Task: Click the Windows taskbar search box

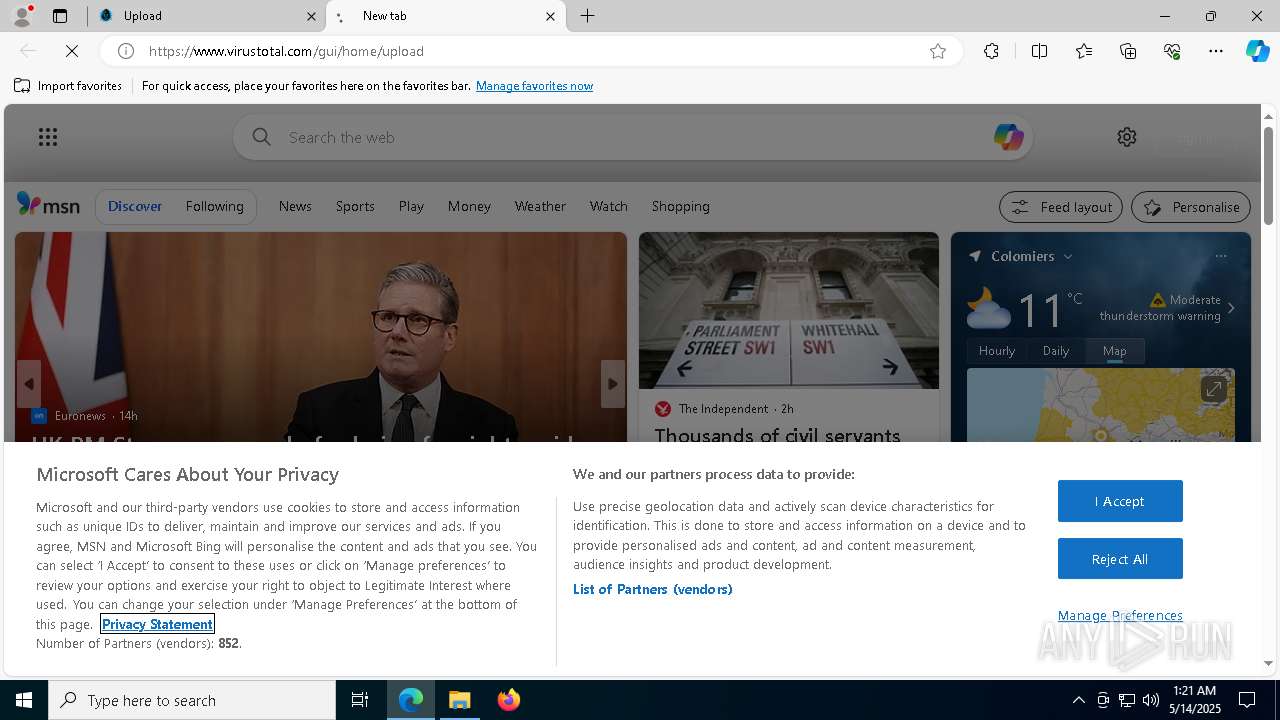Action: (192, 700)
